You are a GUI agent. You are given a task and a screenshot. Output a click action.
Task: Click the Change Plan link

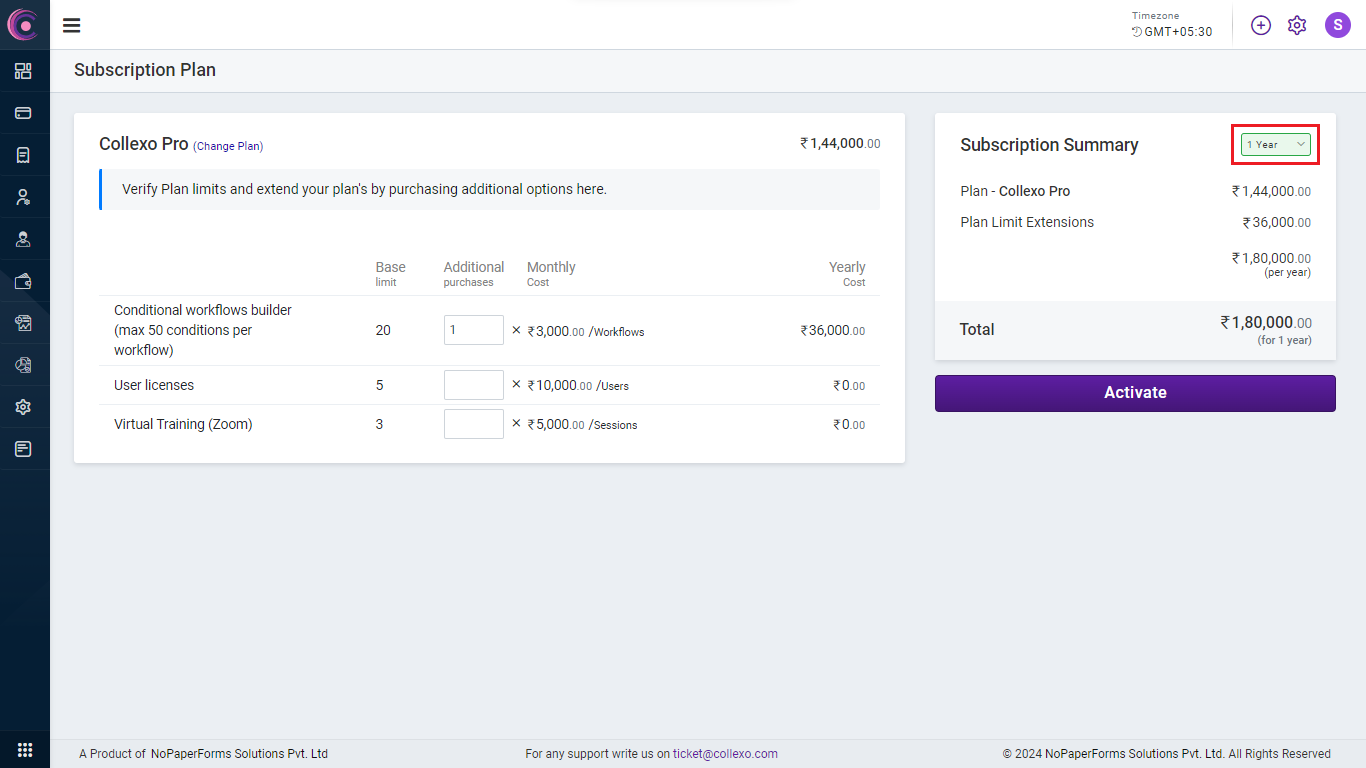[228, 146]
